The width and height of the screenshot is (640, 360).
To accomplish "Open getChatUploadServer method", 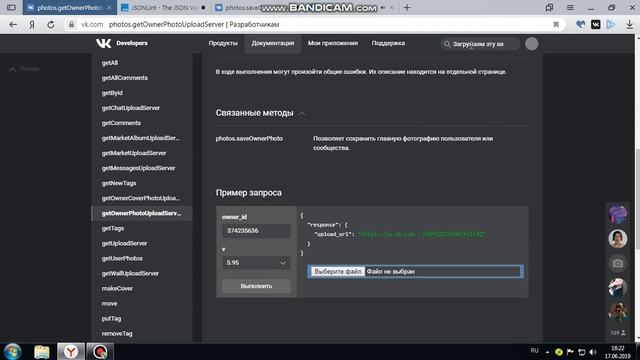I will 131,108.
